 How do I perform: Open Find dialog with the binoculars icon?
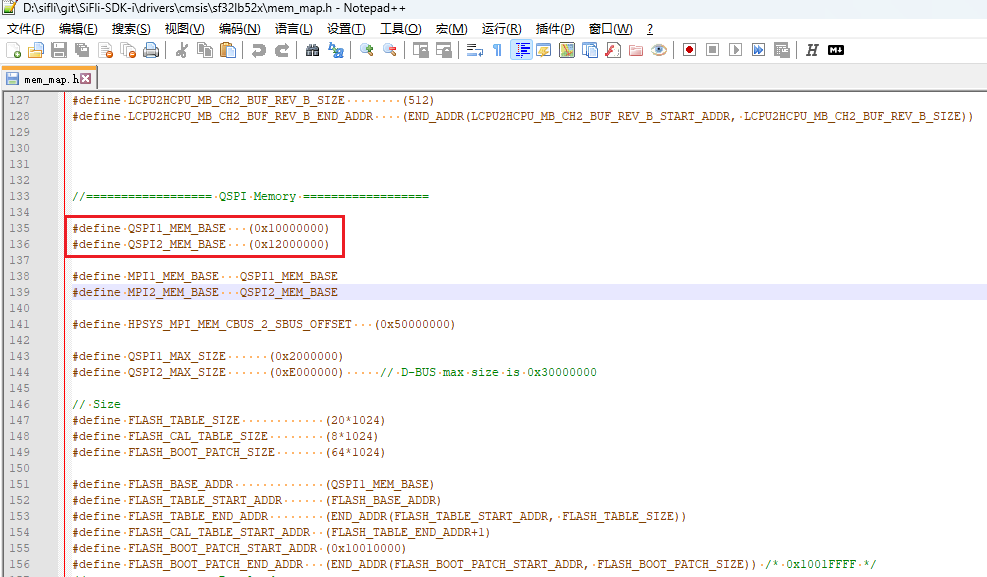[x=312, y=50]
